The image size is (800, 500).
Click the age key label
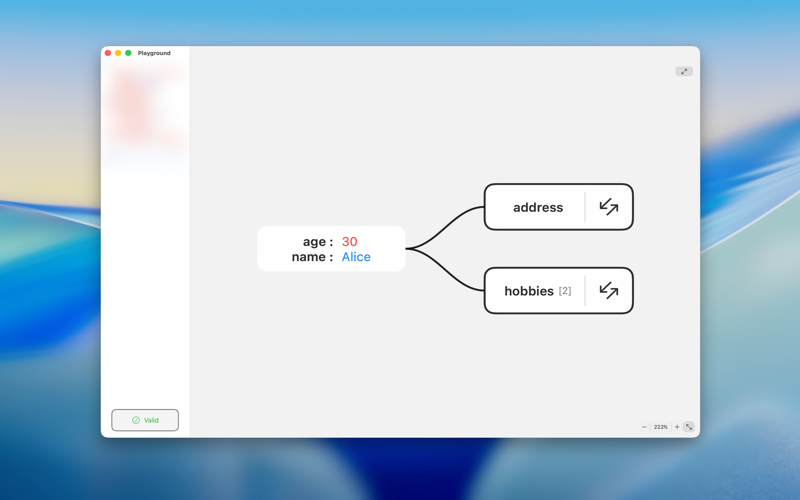tap(316, 242)
